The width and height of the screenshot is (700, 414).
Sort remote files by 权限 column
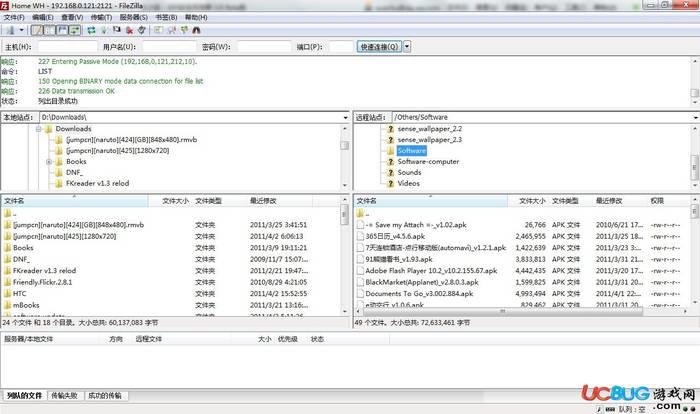click(668, 201)
